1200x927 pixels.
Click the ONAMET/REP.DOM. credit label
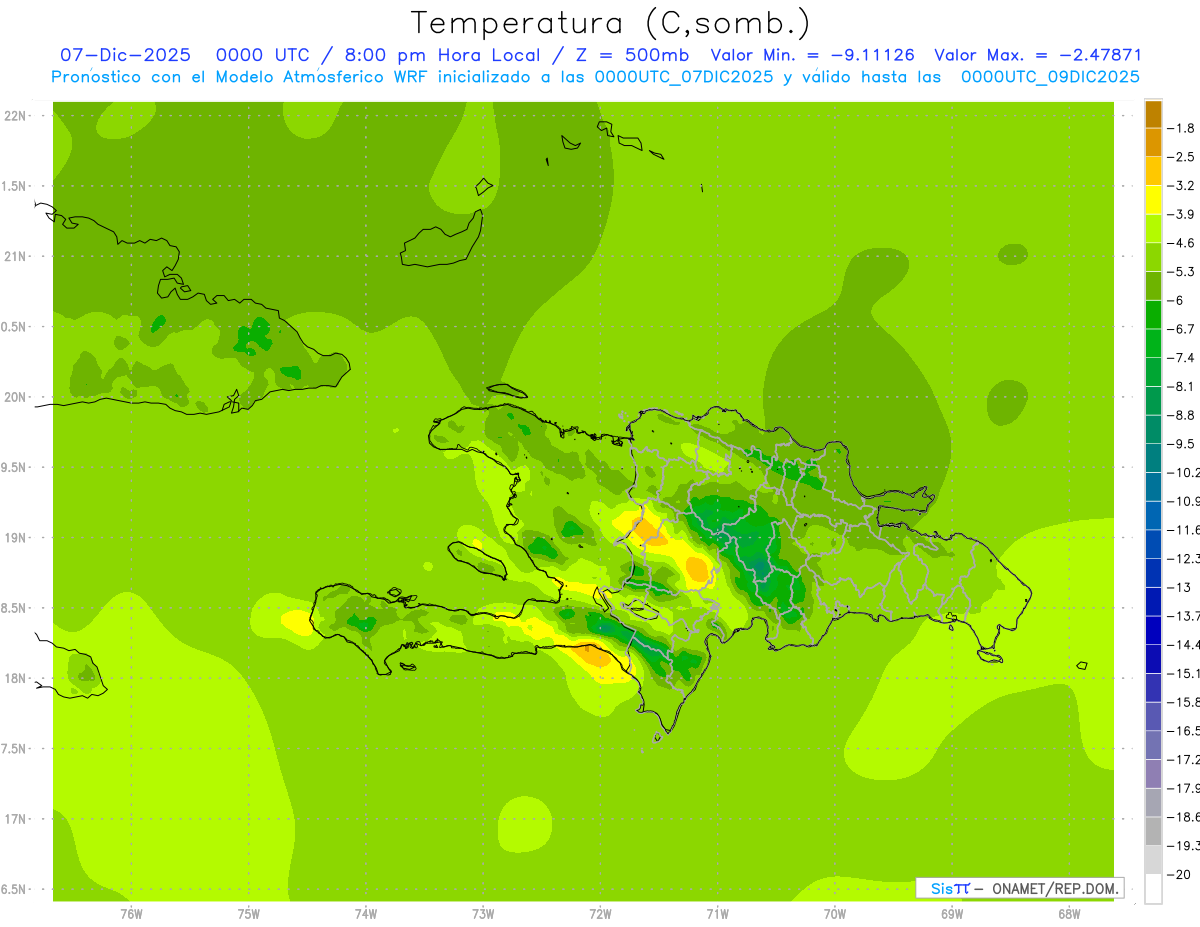point(1055,888)
